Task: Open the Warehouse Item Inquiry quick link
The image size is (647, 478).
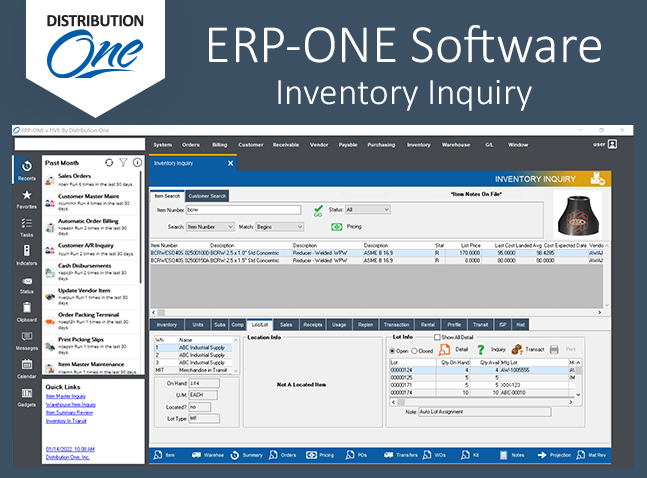Action: [x=71, y=405]
